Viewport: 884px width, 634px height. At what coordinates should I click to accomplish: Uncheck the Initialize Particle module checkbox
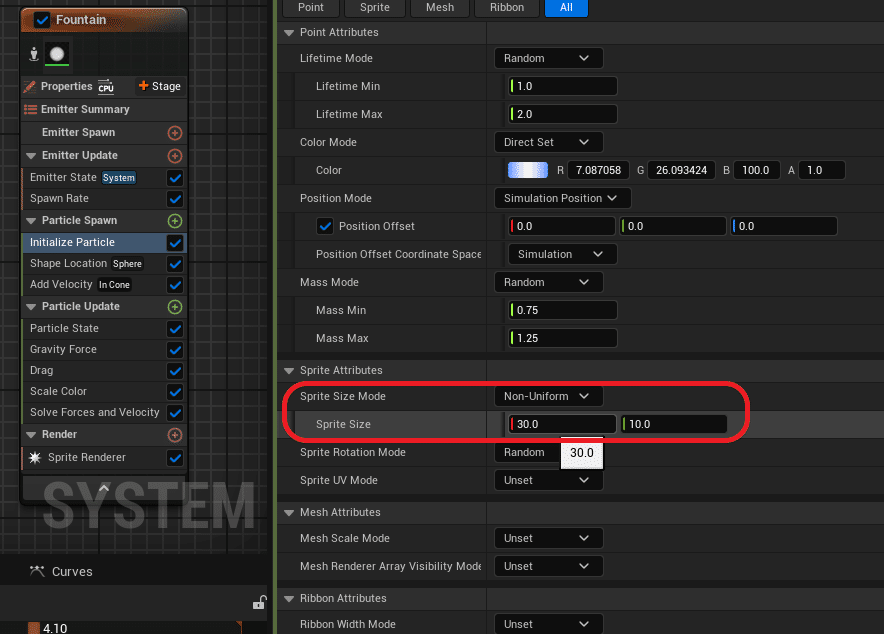coord(175,243)
